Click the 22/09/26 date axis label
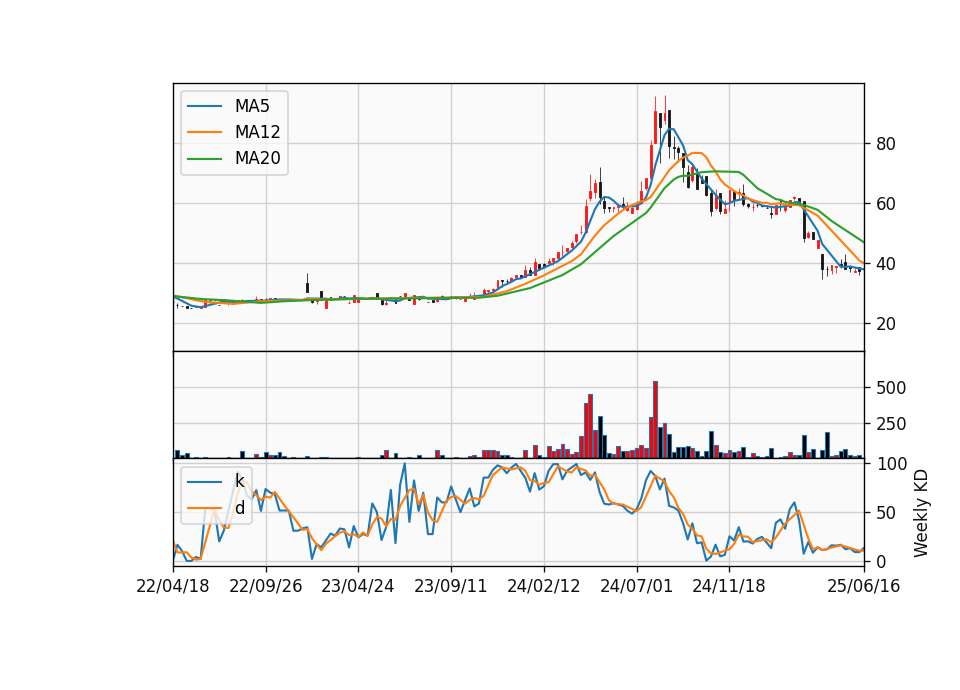Image resolution: width=960 pixels, height=690 pixels. click(x=266, y=586)
